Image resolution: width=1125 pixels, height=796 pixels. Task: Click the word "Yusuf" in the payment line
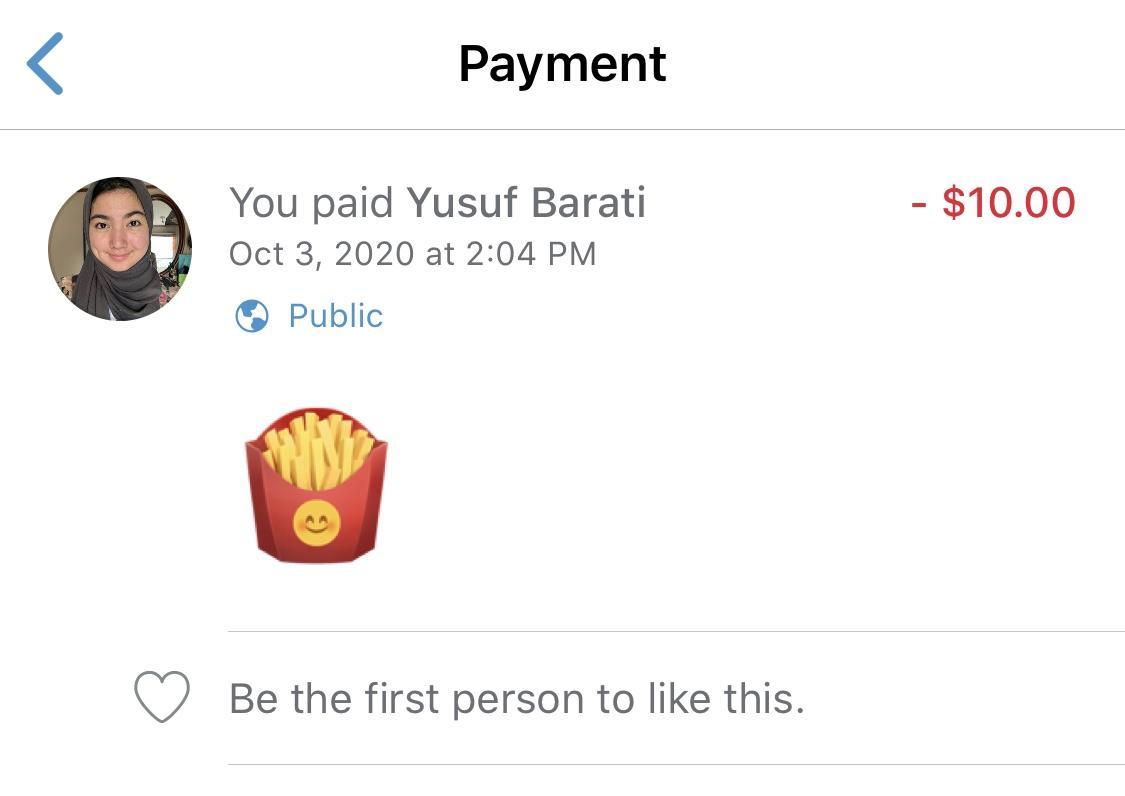click(x=462, y=203)
